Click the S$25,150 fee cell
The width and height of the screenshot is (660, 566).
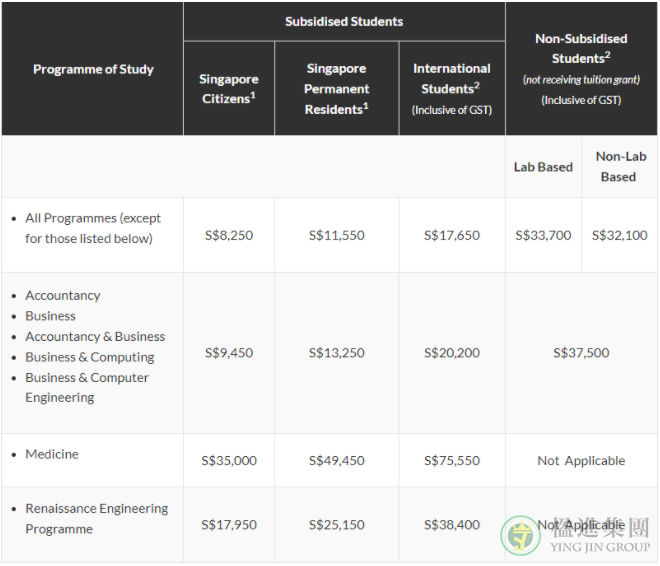click(336, 525)
